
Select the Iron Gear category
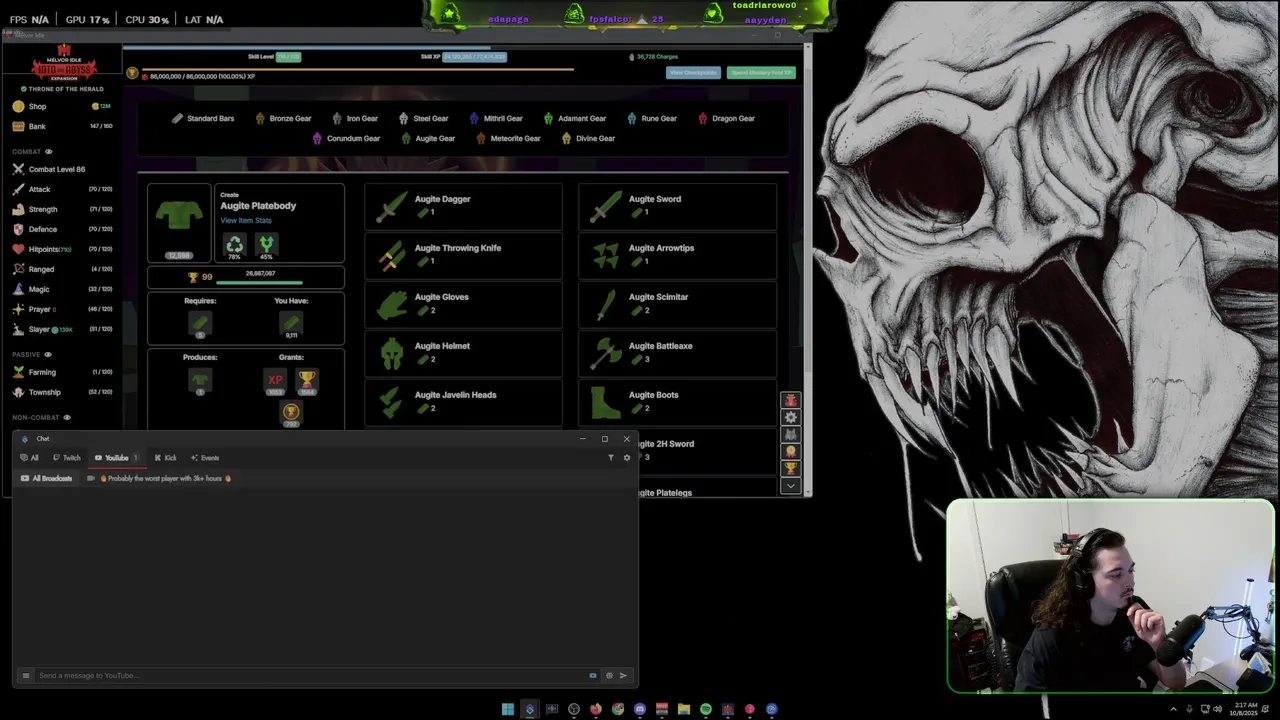coord(355,118)
